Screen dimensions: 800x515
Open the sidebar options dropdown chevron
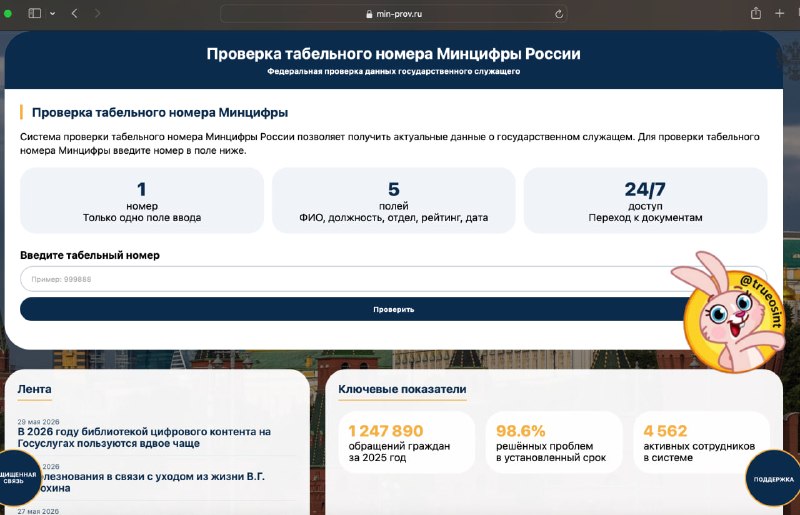52,14
